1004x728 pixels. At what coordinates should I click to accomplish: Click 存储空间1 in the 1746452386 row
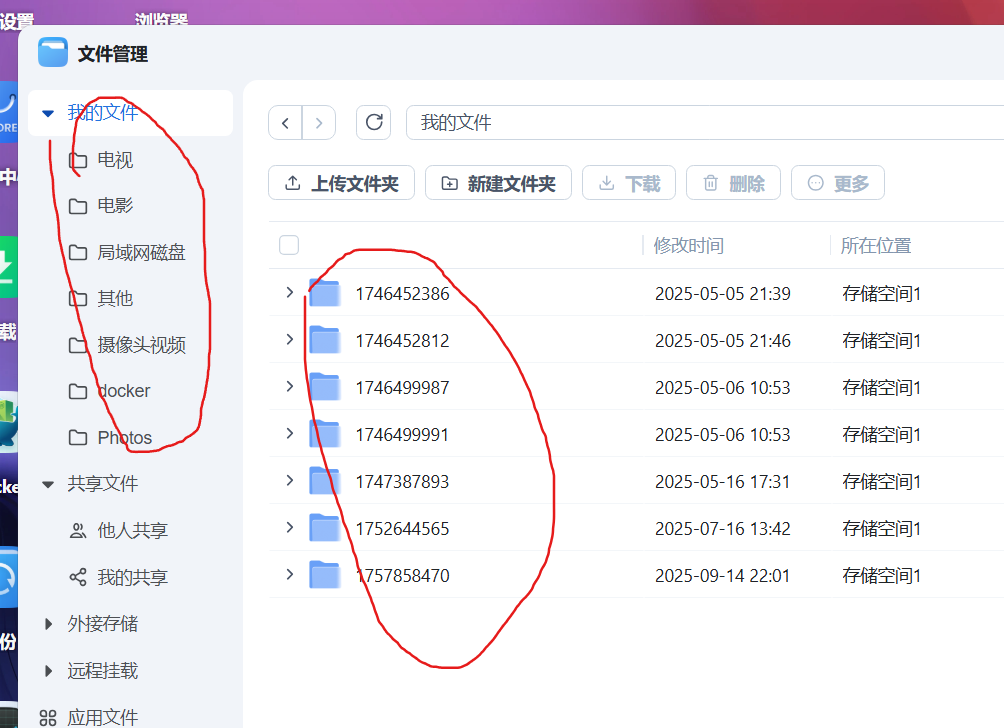click(881, 294)
